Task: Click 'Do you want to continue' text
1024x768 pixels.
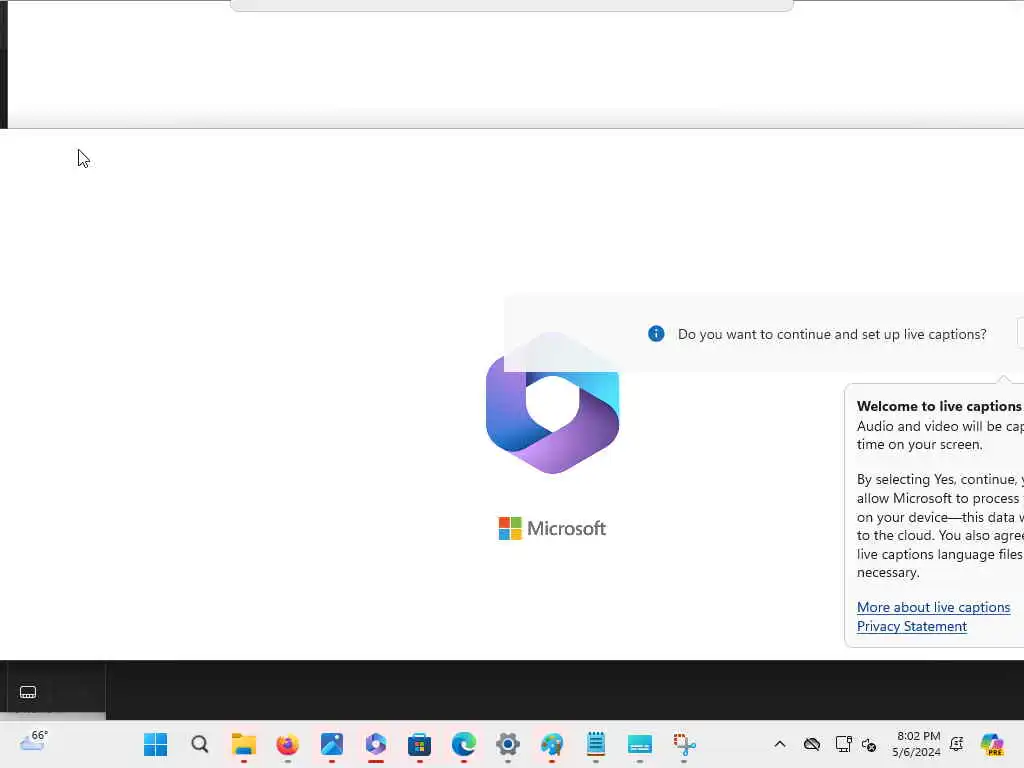Action: [x=832, y=334]
